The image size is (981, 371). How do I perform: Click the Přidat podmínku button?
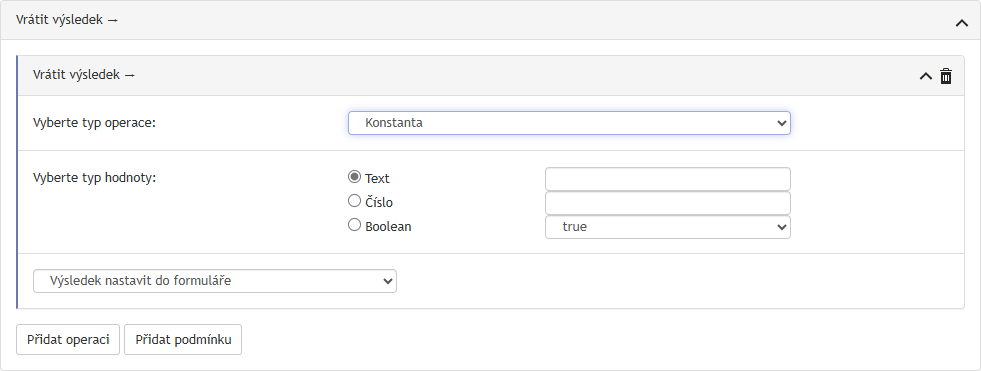(183, 340)
